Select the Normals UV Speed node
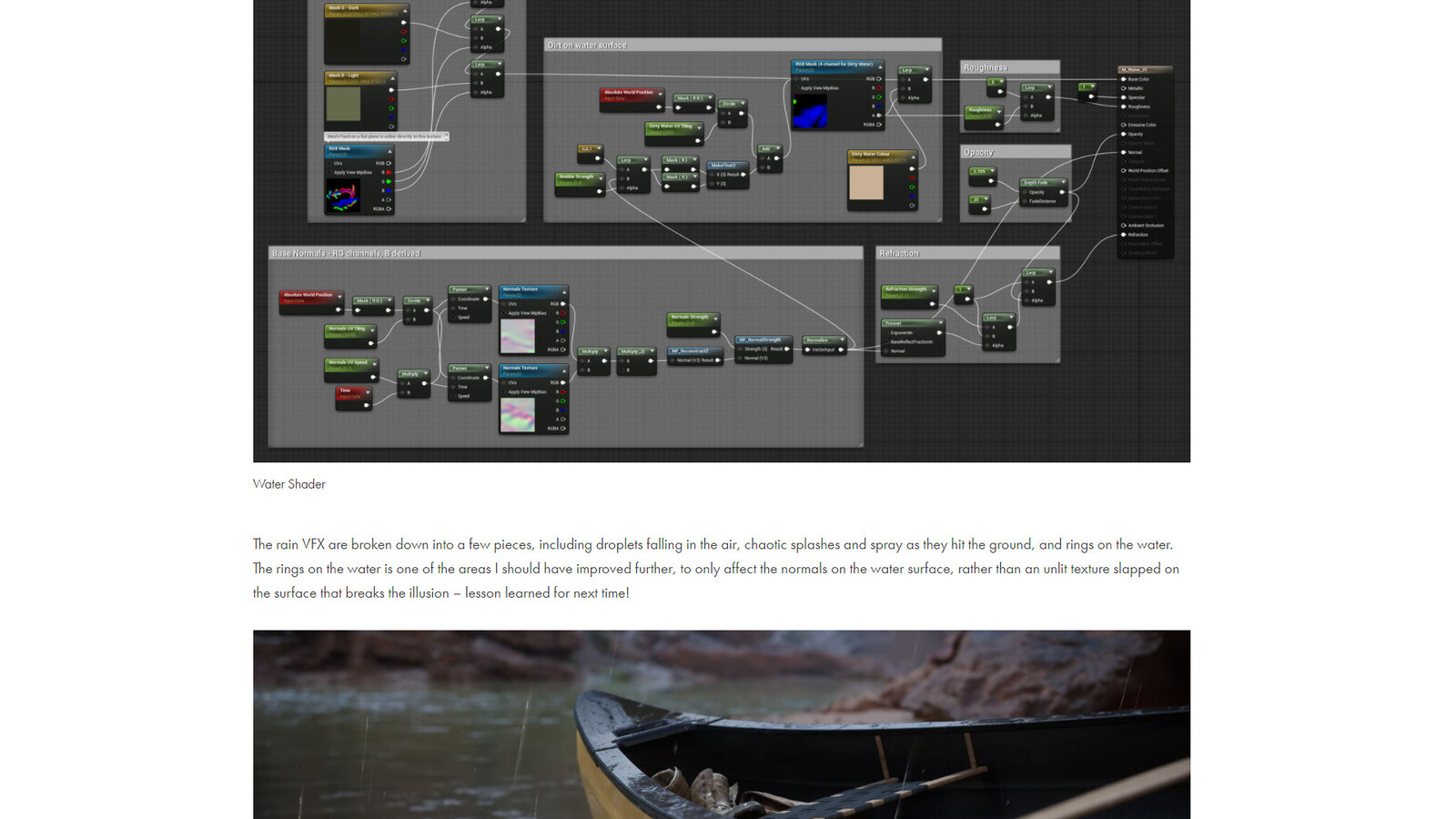 [x=350, y=369]
